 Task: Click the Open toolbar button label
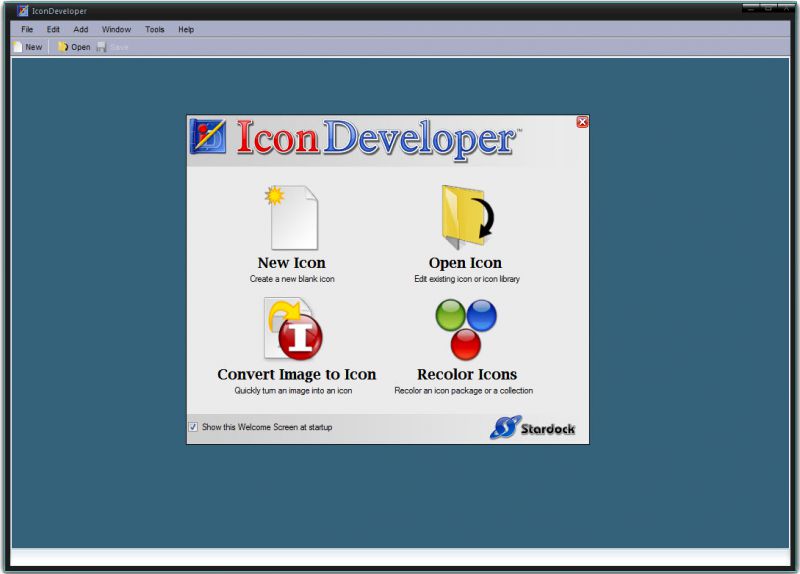81,47
